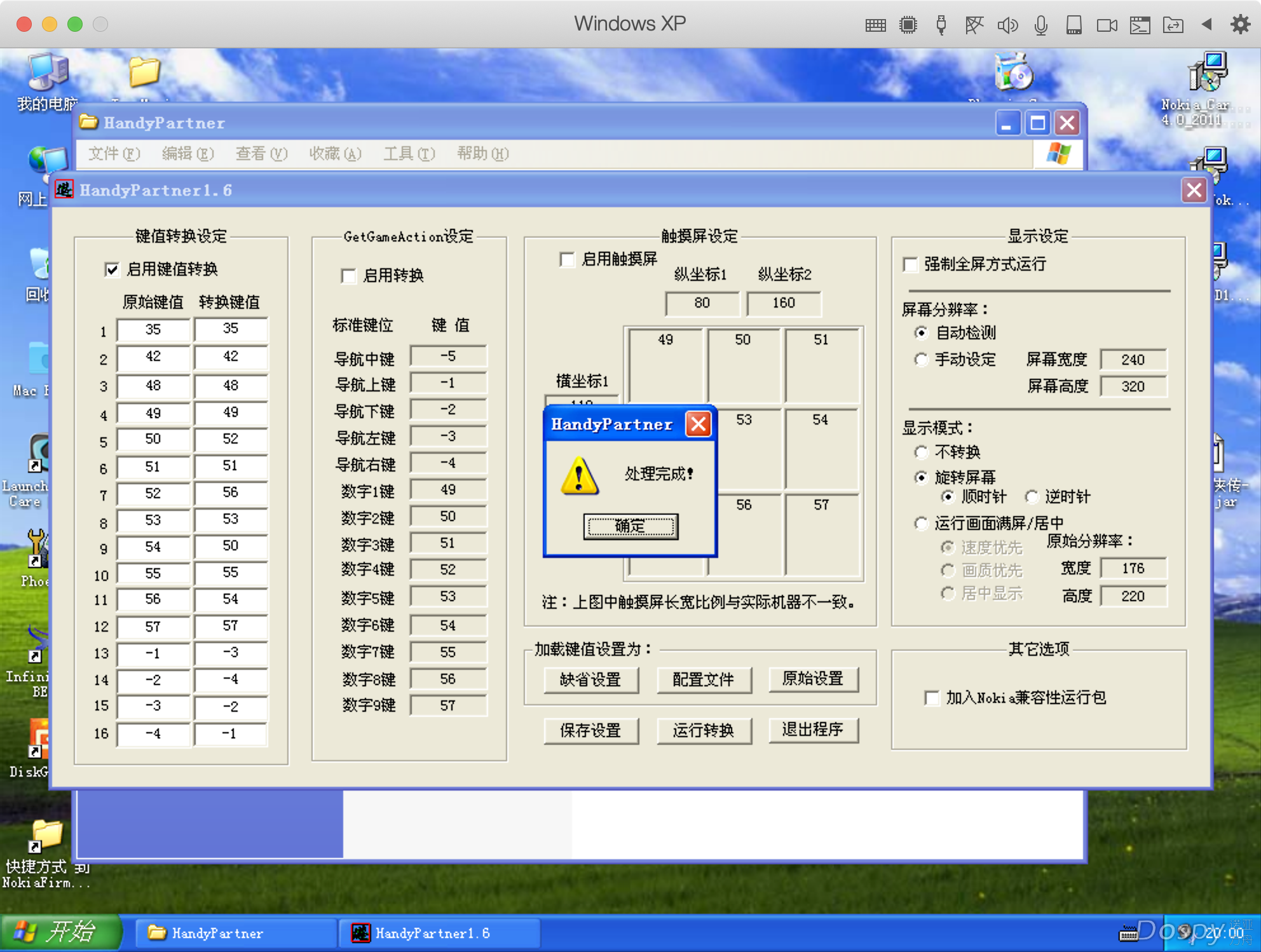The height and width of the screenshot is (952, 1261).
Task: Minimize the HandyPartner explorer window
Action: [1008, 123]
